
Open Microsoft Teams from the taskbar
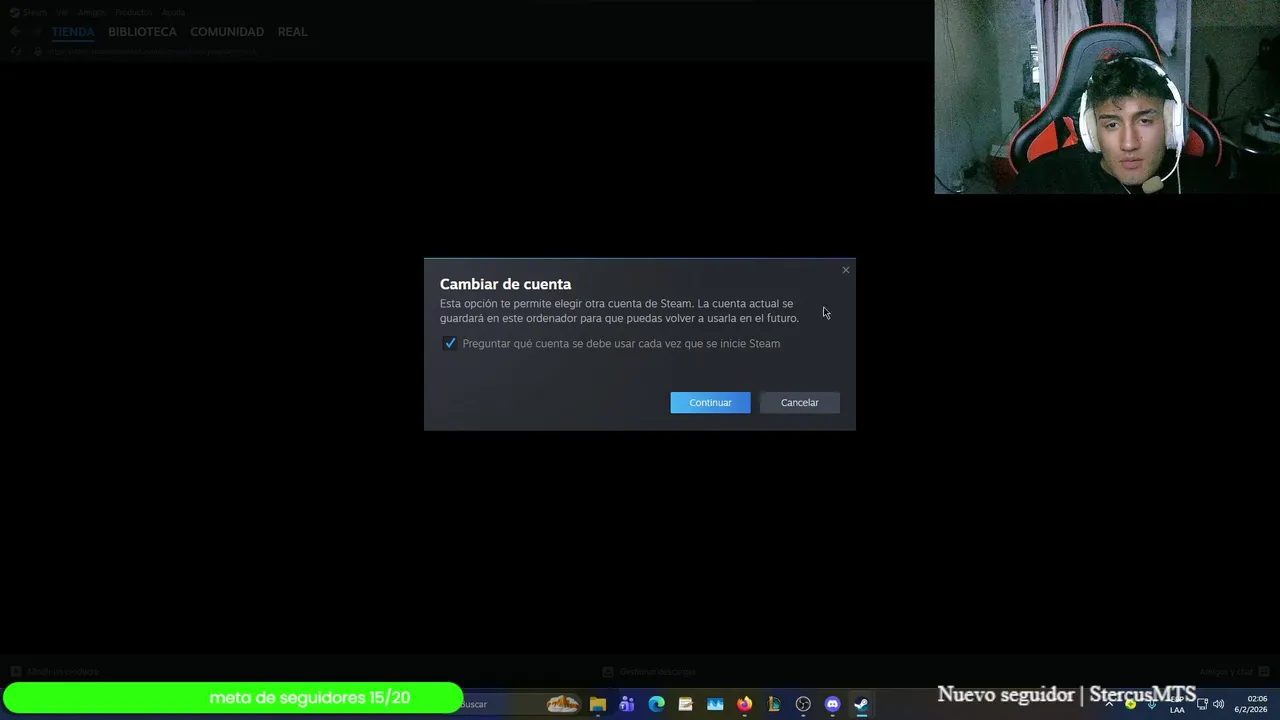pyautogui.click(x=627, y=704)
